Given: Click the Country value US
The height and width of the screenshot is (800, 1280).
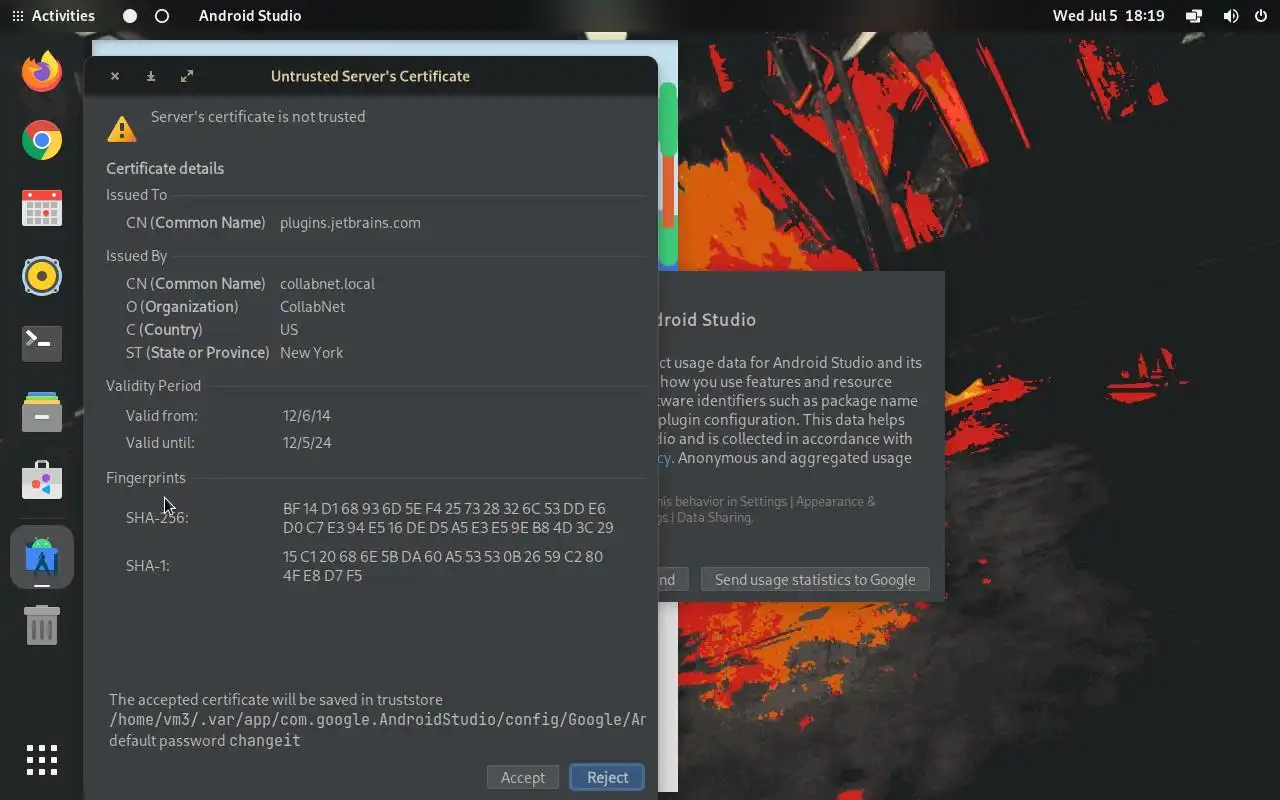Looking at the screenshot, I should 289,329.
